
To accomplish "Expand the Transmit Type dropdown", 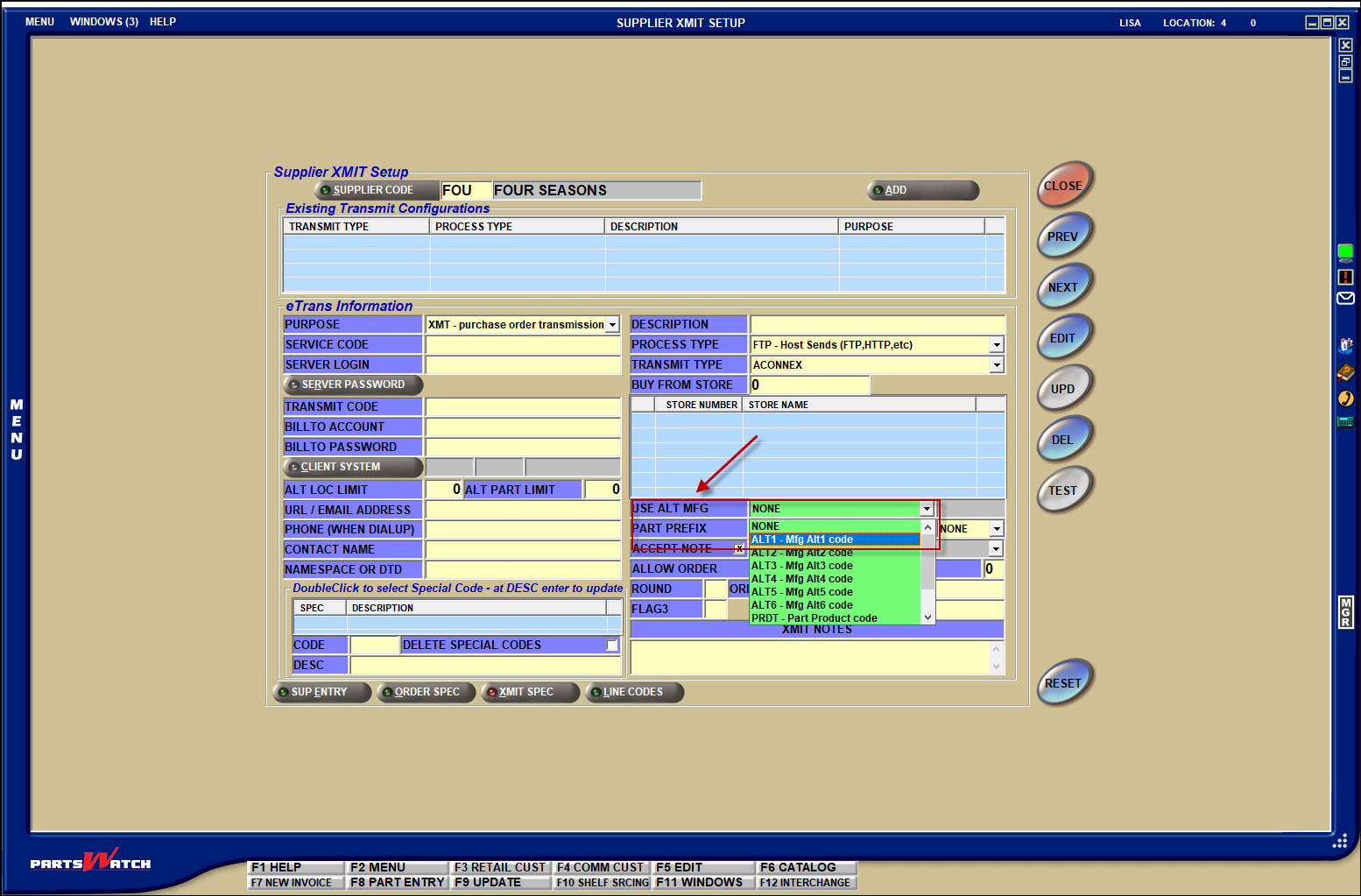I will [x=996, y=365].
